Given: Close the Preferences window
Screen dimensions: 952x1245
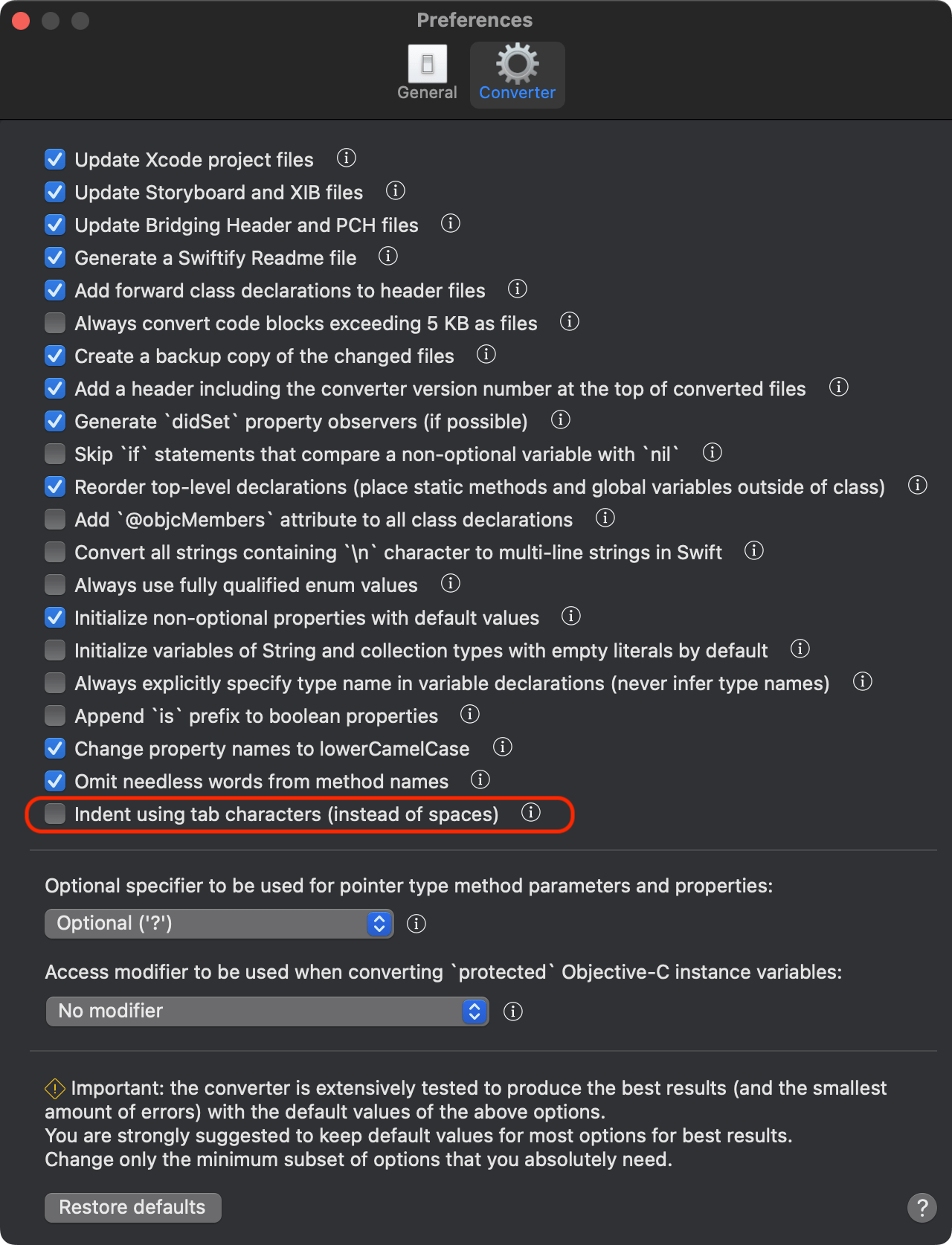Looking at the screenshot, I should [x=21, y=21].
